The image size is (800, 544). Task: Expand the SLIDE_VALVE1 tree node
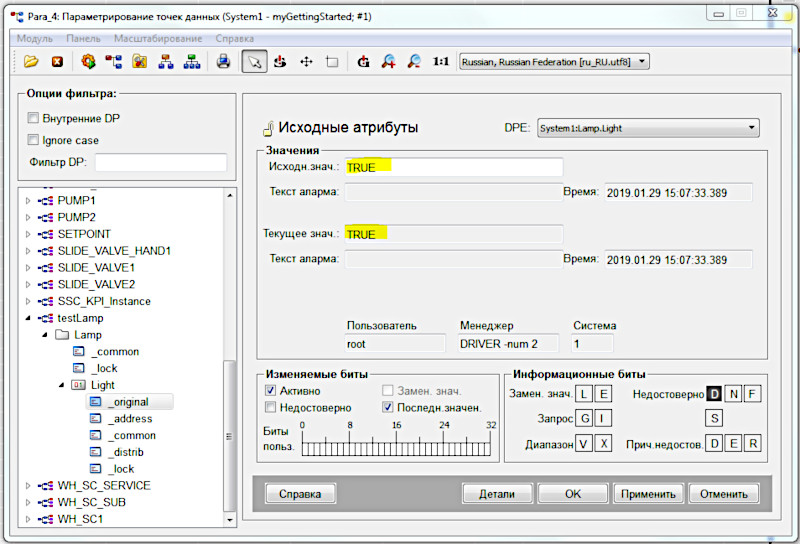coord(28,268)
